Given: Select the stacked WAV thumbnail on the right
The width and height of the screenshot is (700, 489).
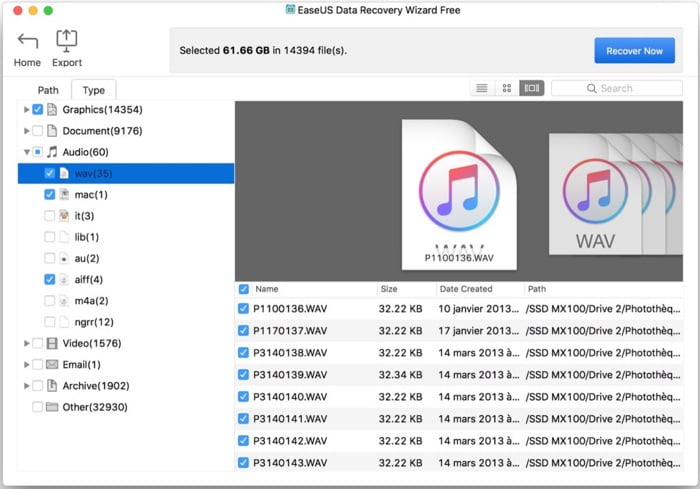Looking at the screenshot, I should [x=616, y=194].
